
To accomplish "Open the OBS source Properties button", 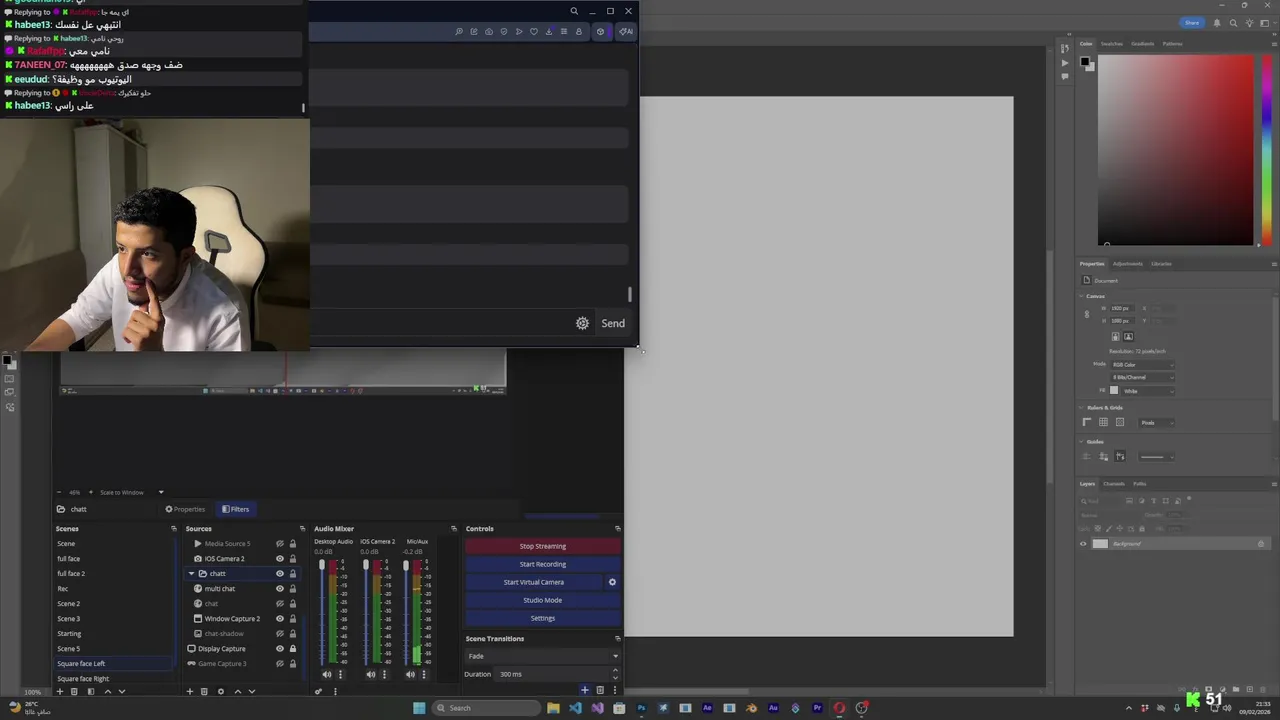I will tap(185, 509).
